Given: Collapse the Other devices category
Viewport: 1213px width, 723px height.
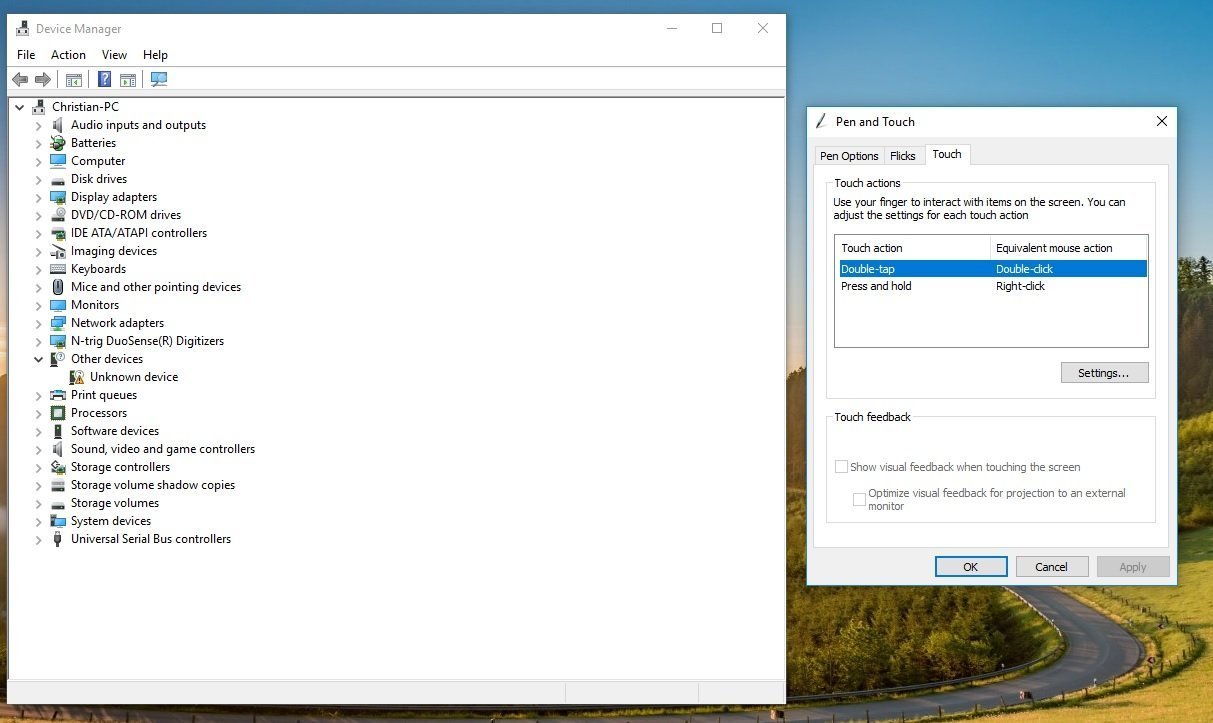Looking at the screenshot, I should (38, 359).
